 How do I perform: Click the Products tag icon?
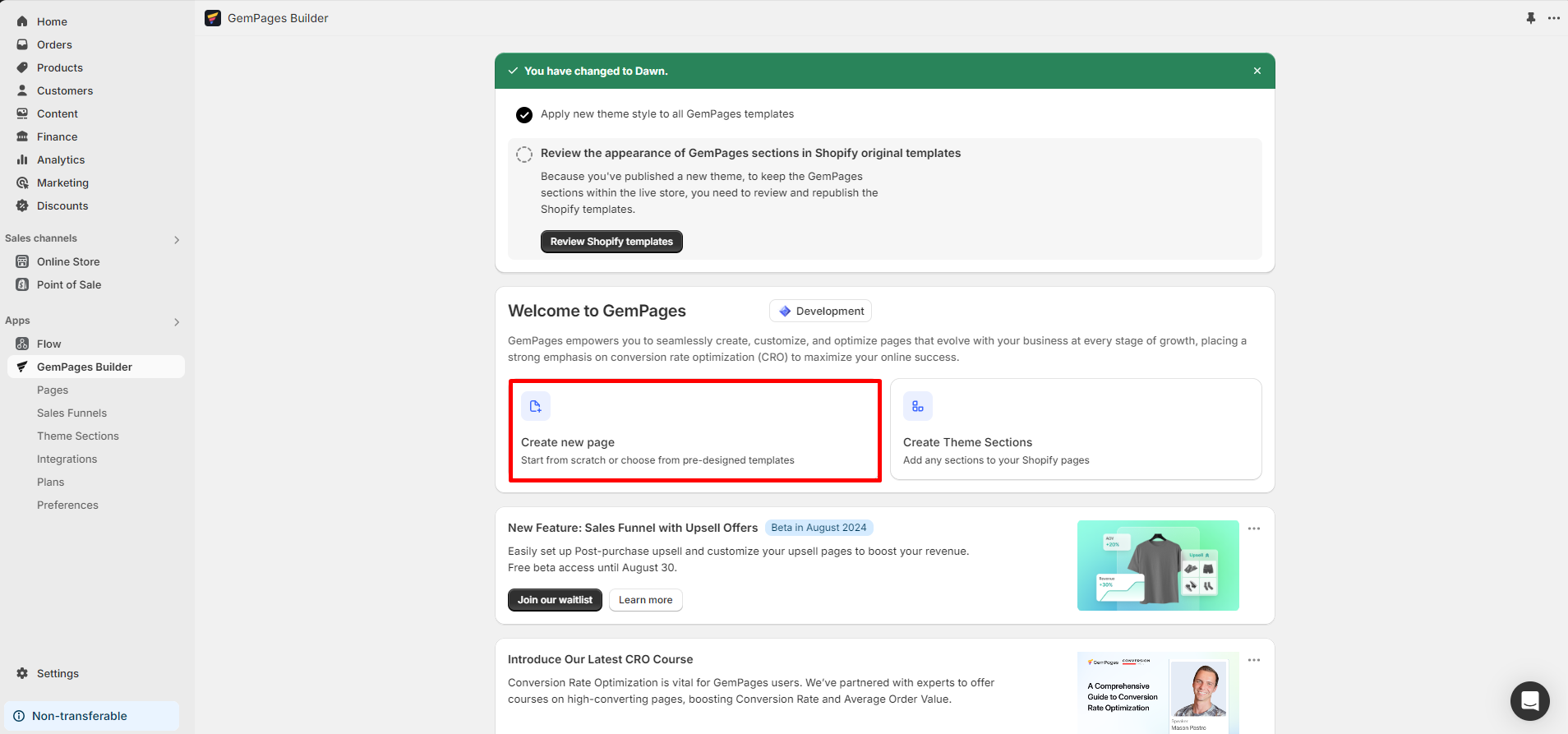pos(22,67)
